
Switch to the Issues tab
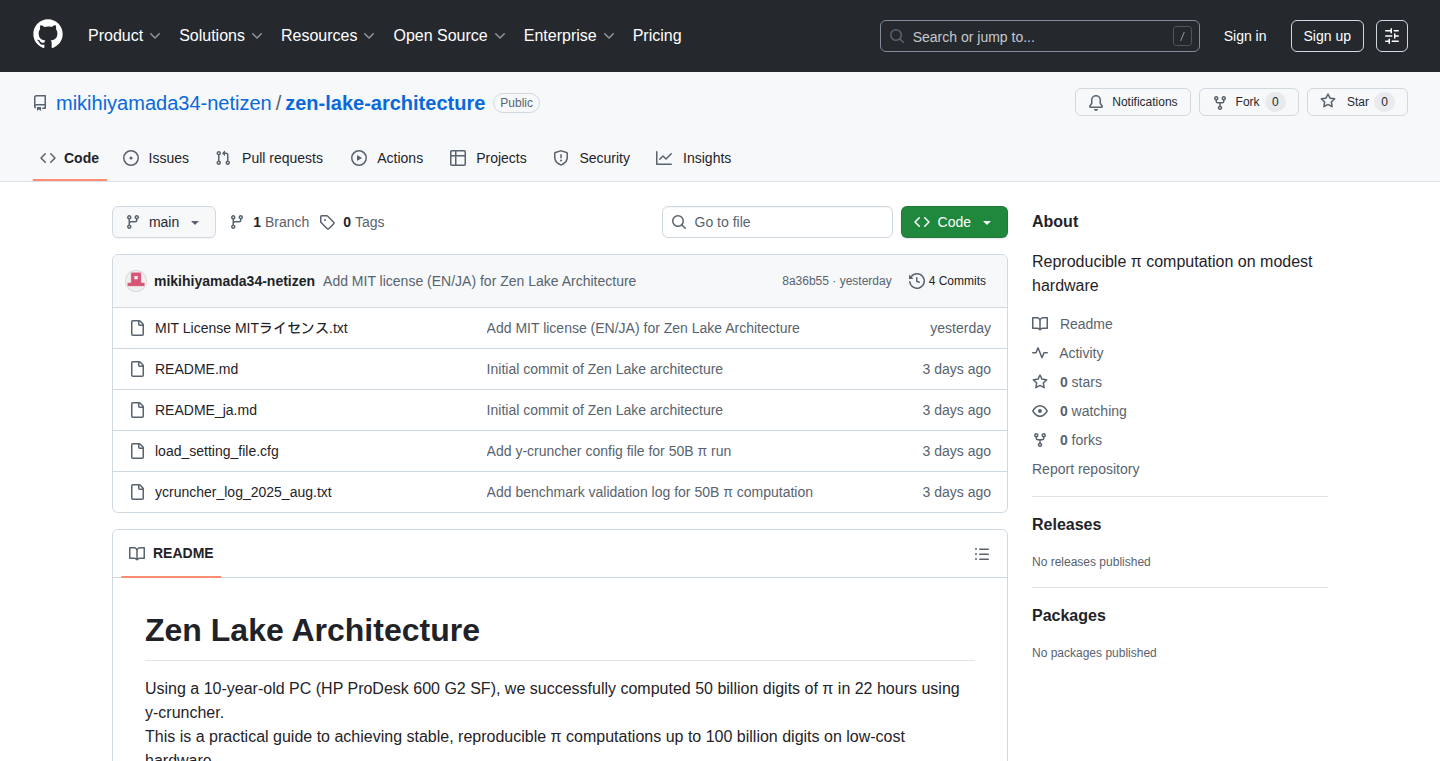156,158
